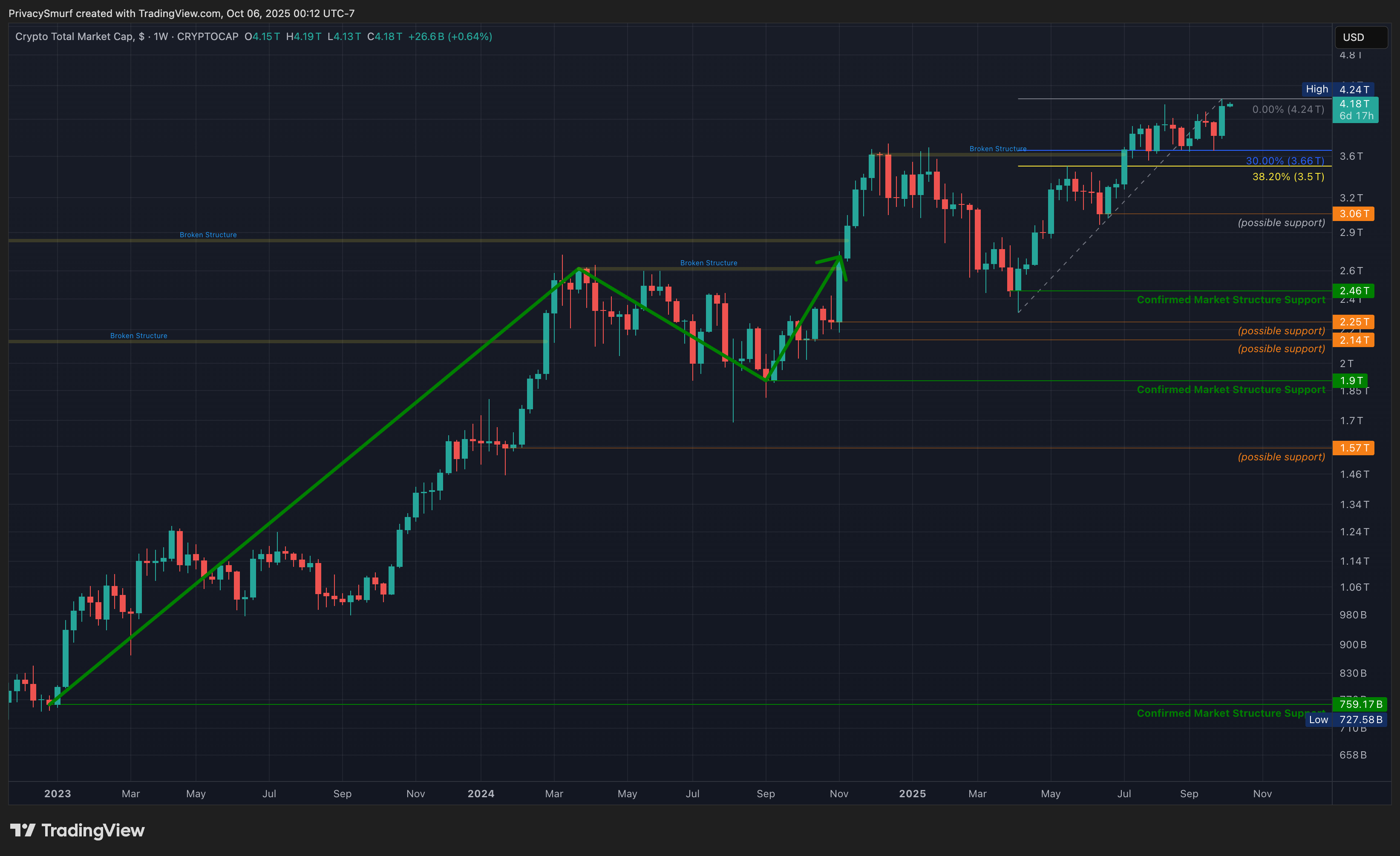
Task: Click the Confirmed Market Structure Support text under 2.46T
Action: coord(1230,300)
